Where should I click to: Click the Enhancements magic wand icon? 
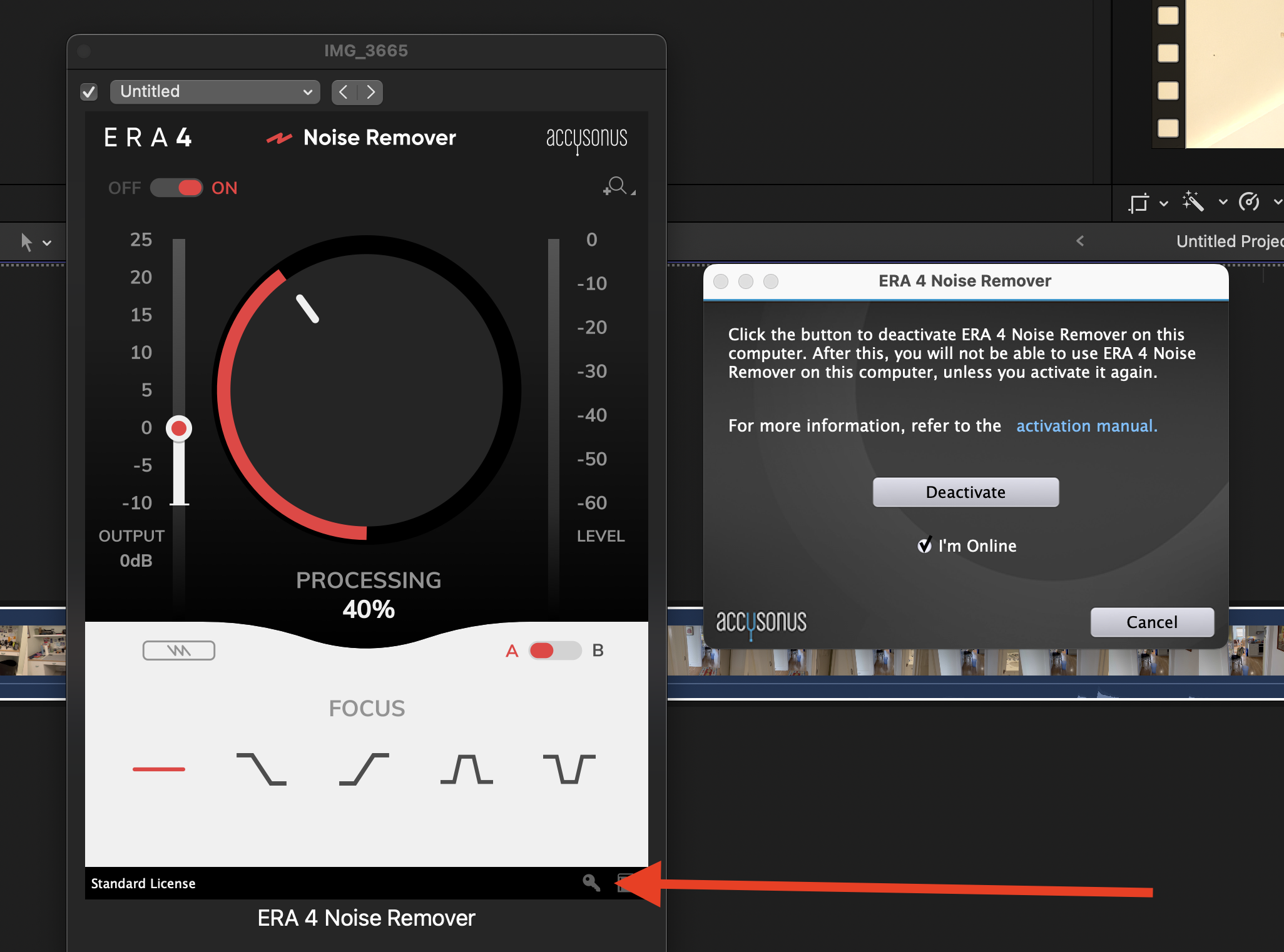point(1195,202)
